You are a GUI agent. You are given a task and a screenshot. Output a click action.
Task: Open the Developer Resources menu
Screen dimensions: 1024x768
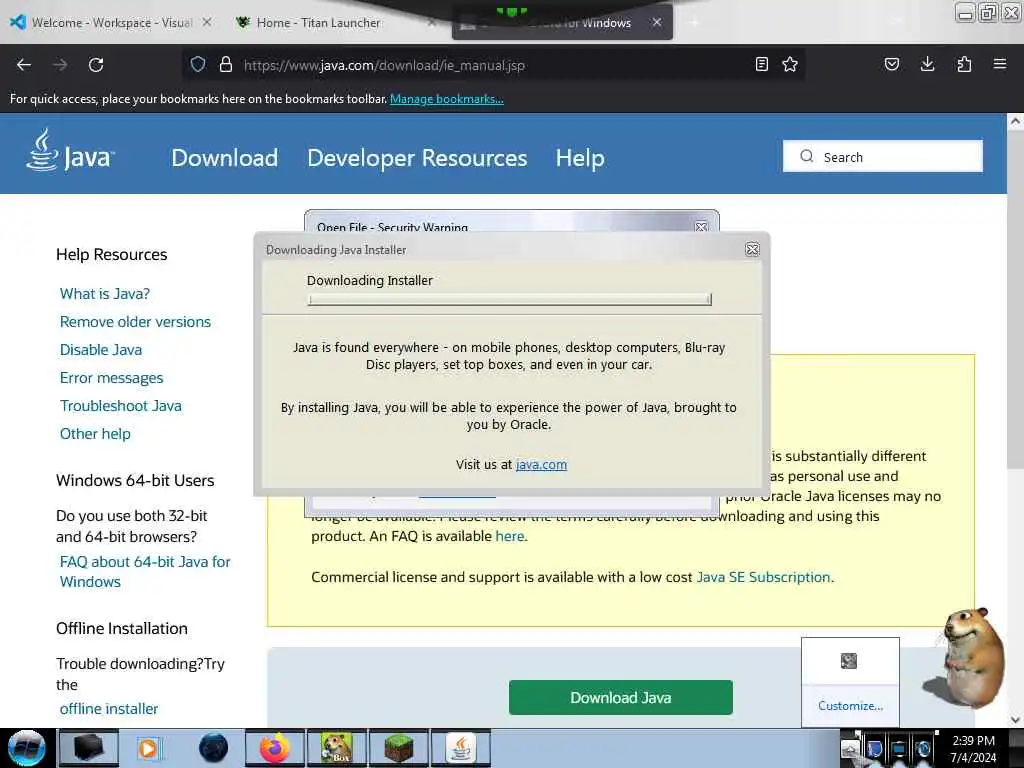417,157
